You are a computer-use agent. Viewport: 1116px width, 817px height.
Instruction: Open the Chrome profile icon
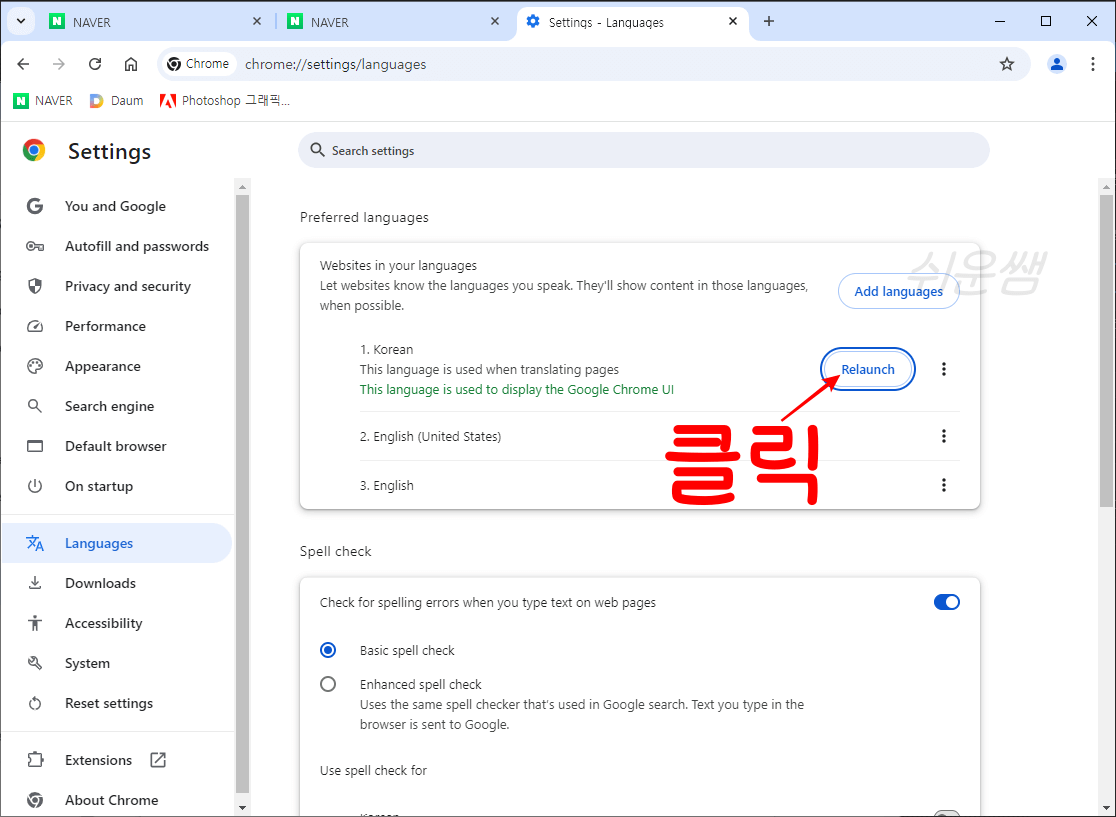click(1057, 64)
